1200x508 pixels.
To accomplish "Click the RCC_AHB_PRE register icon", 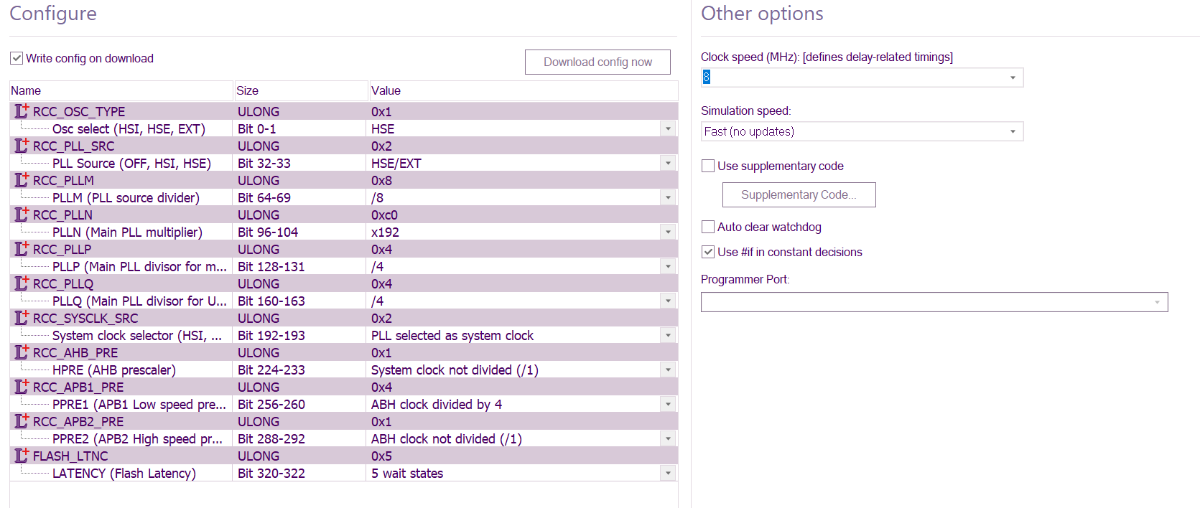I will click(21, 352).
